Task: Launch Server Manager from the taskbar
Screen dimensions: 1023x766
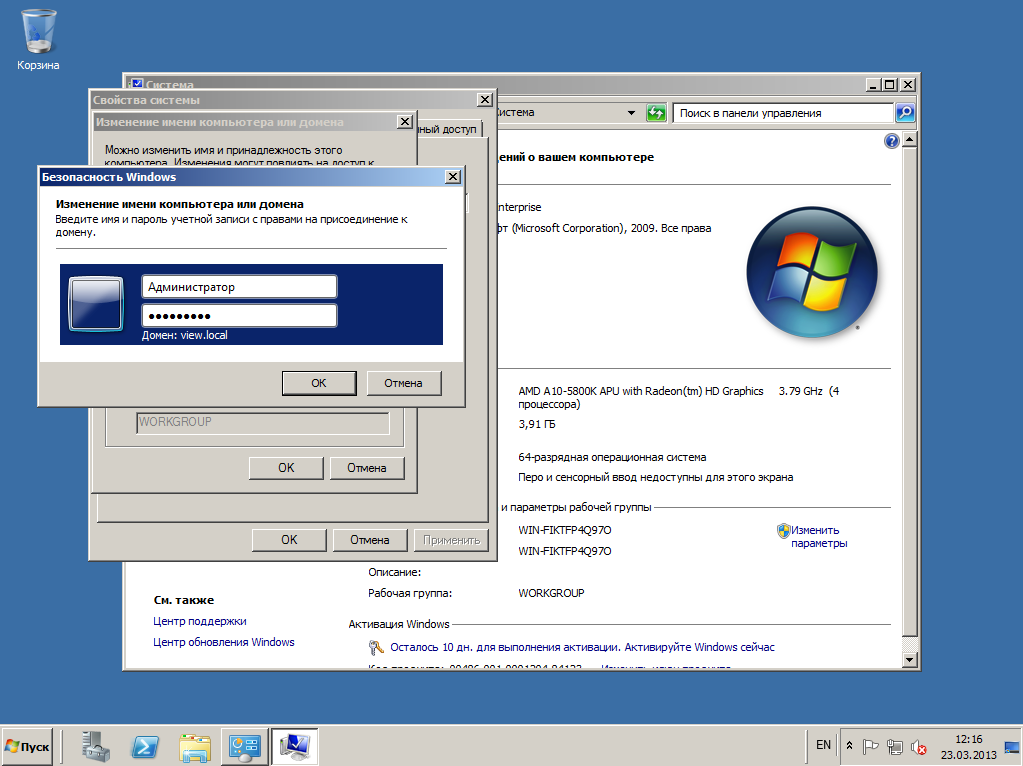Action: [x=95, y=746]
